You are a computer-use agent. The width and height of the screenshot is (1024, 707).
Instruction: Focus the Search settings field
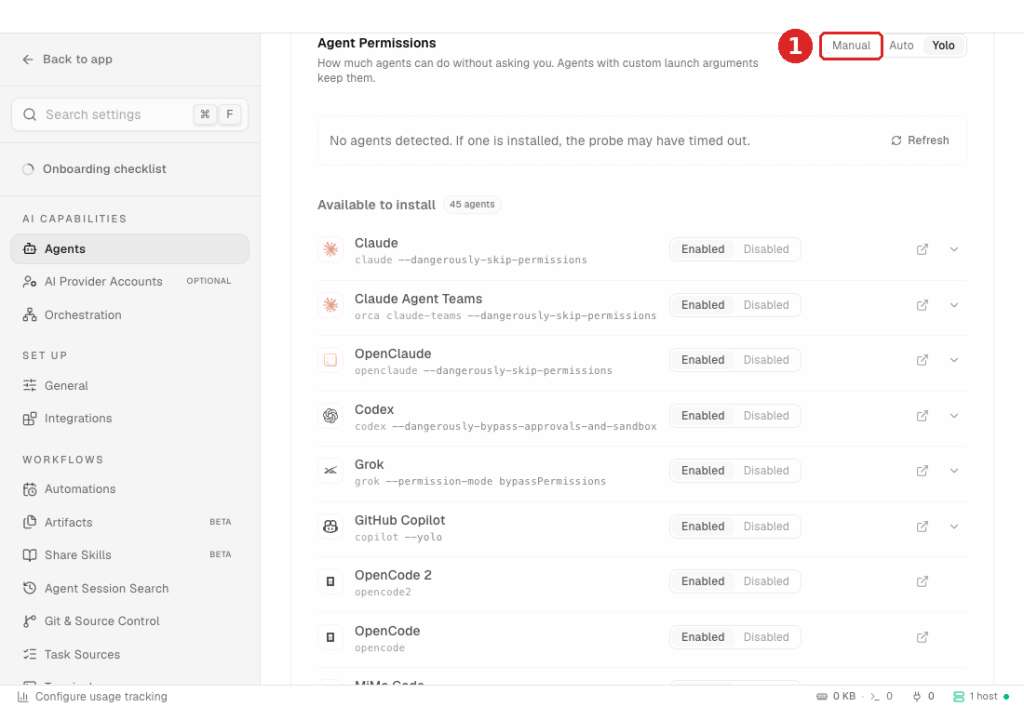130,114
